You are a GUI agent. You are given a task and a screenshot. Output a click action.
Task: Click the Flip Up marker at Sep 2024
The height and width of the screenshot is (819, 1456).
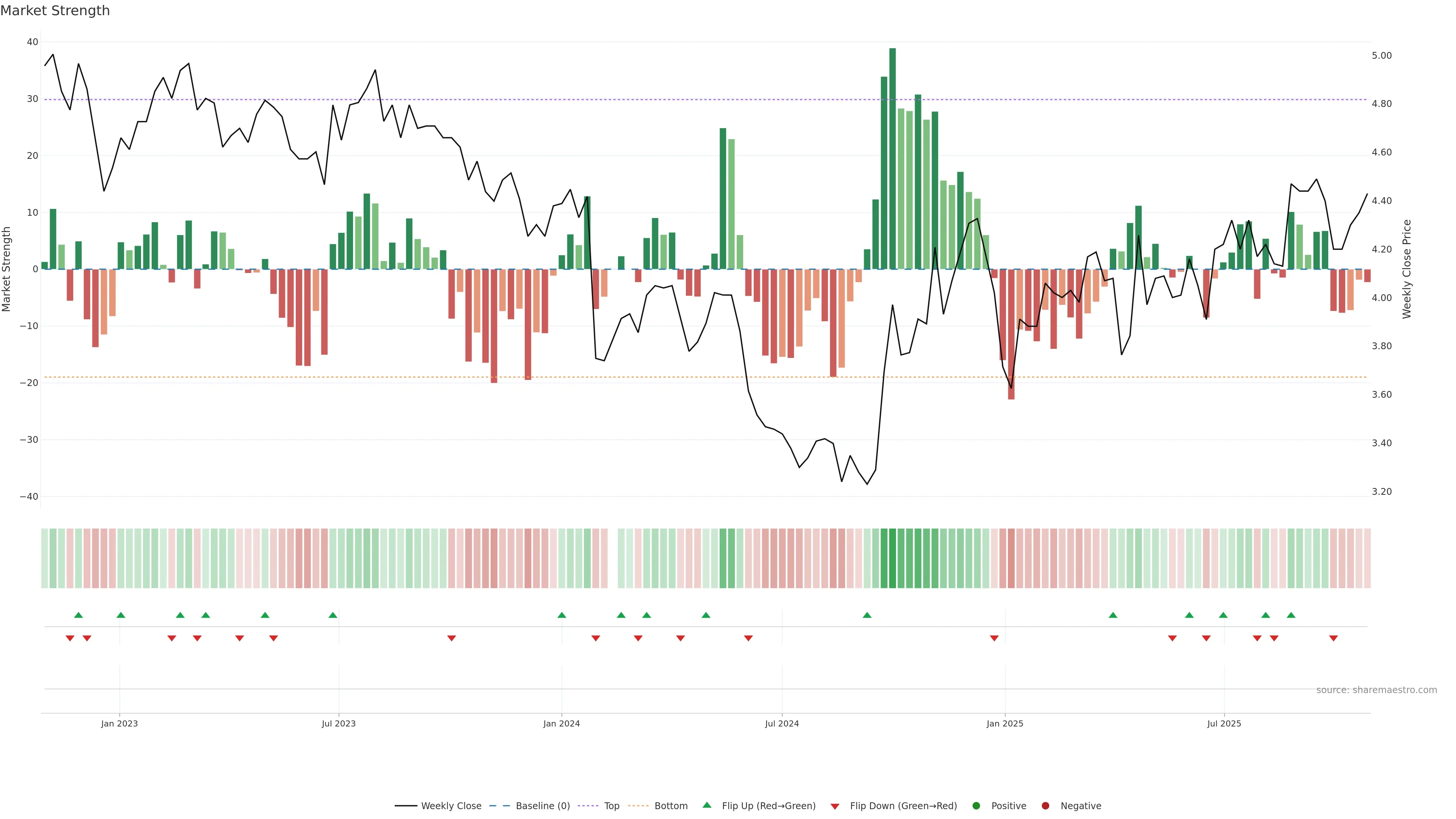(x=867, y=615)
